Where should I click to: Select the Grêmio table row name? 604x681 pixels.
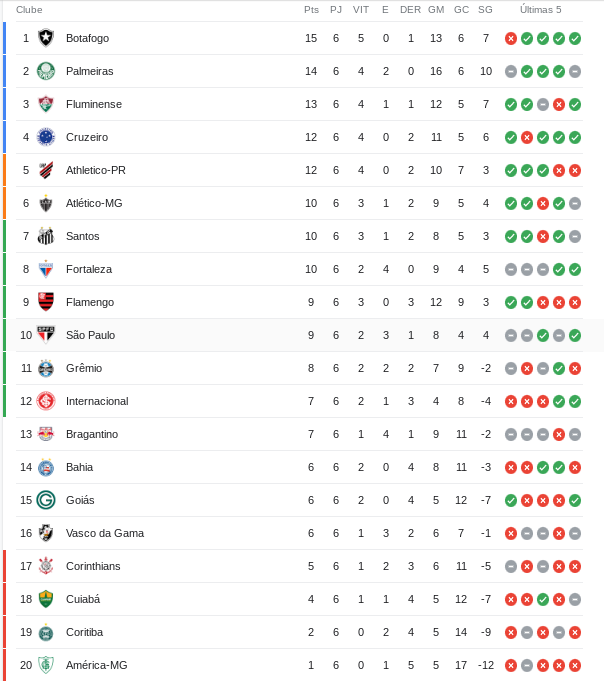(x=84, y=368)
